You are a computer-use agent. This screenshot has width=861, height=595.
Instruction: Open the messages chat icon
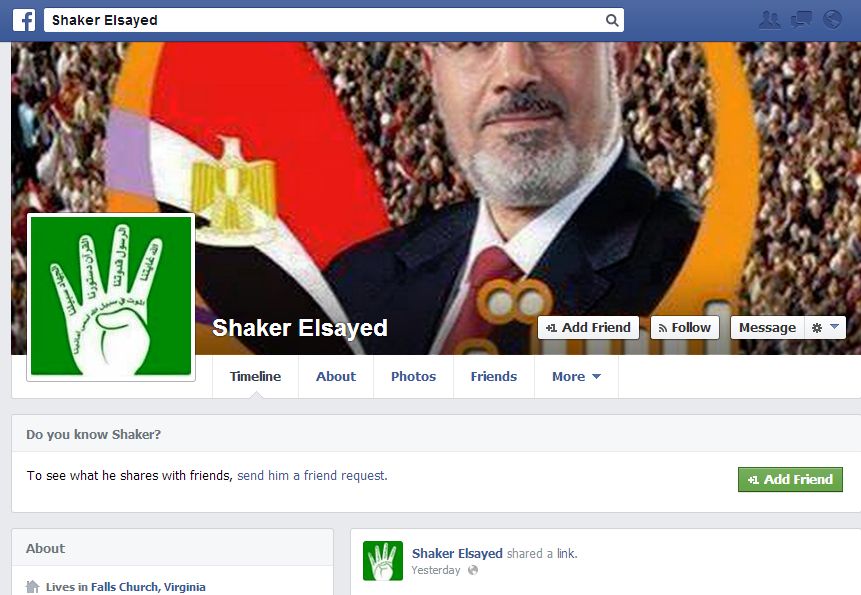pyautogui.click(x=801, y=20)
